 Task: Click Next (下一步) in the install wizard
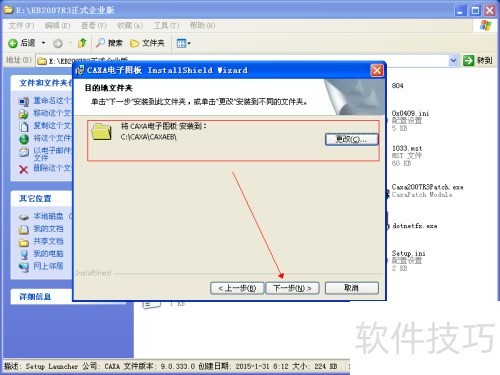click(x=292, y=288)
